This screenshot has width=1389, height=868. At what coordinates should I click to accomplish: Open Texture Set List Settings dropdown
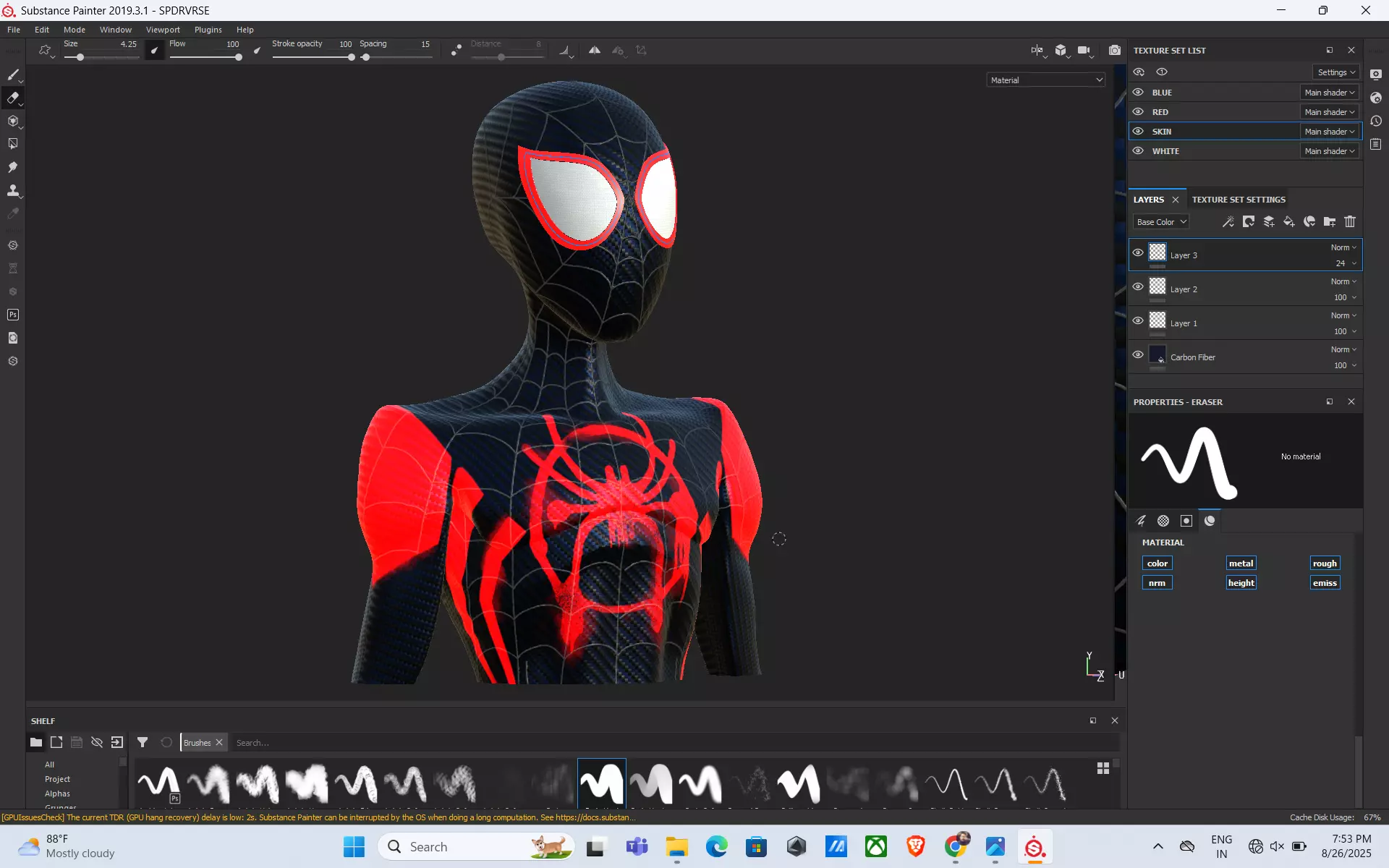click(x=1336, y=72)
